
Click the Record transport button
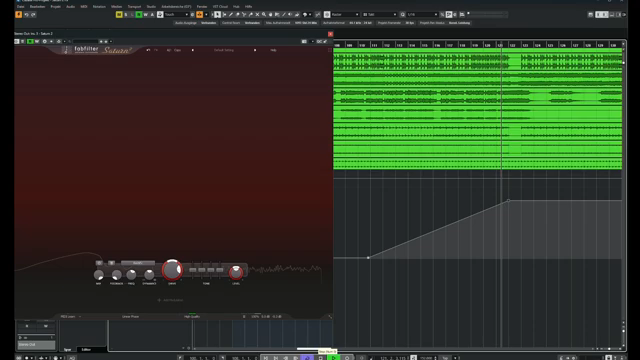[347, 358]
